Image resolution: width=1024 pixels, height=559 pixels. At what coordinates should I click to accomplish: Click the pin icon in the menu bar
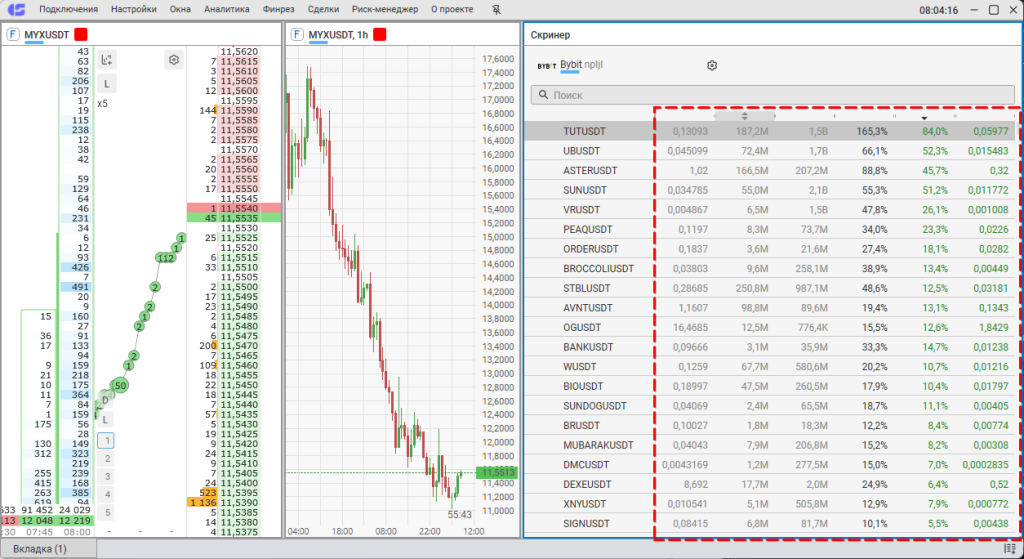[x=497, y=9]
